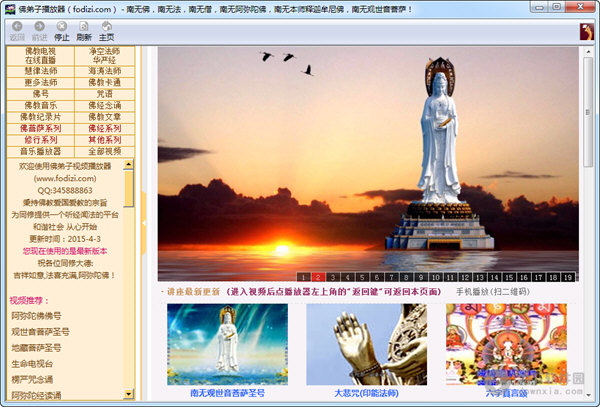Click the Guanyin statue sunset banner image

point(368,164)
